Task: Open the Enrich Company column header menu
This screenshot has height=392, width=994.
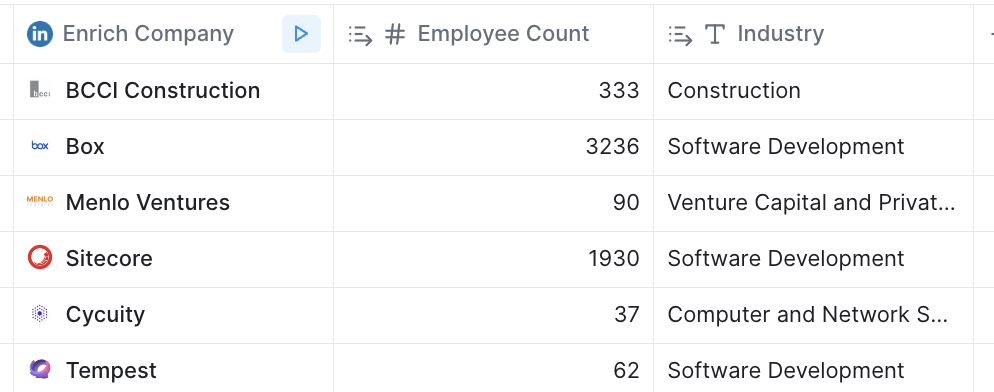Action: tap(148, 34)
